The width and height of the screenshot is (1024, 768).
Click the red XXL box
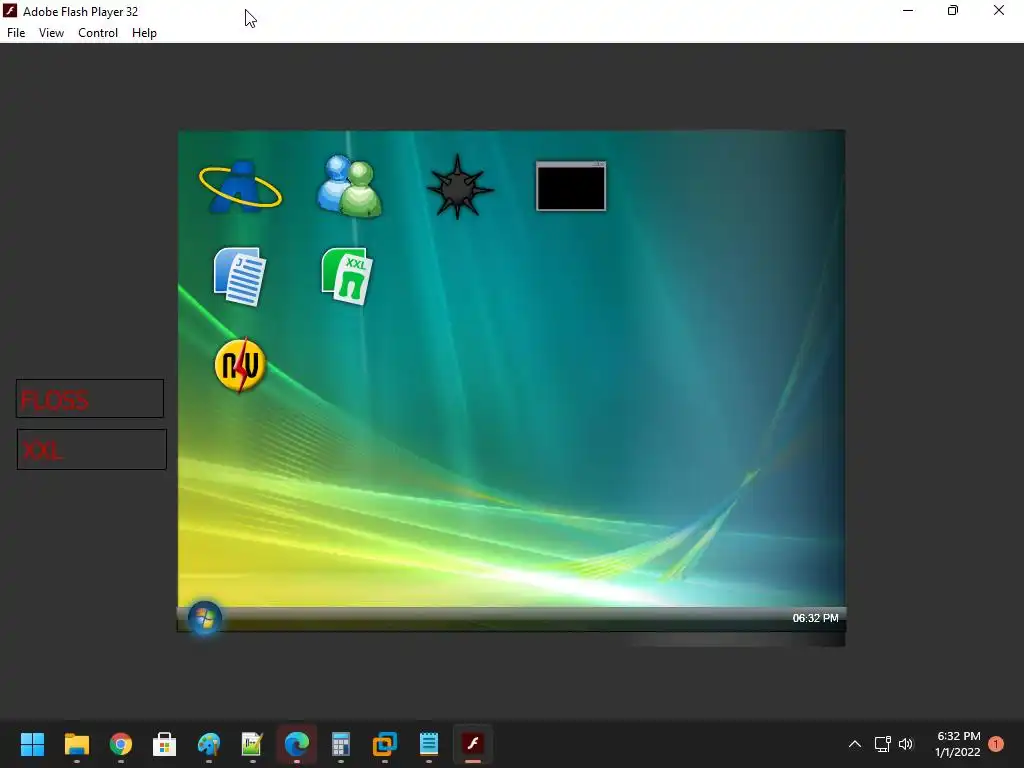(92, 449)
